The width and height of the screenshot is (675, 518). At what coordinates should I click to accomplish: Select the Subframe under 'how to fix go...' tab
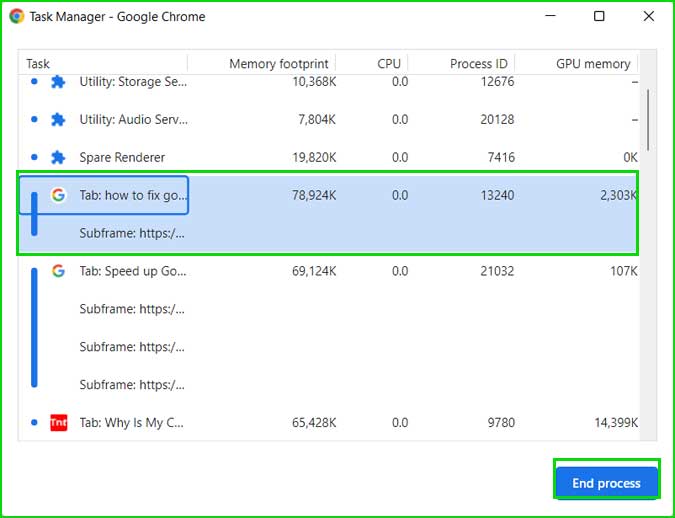coord(328,233)
